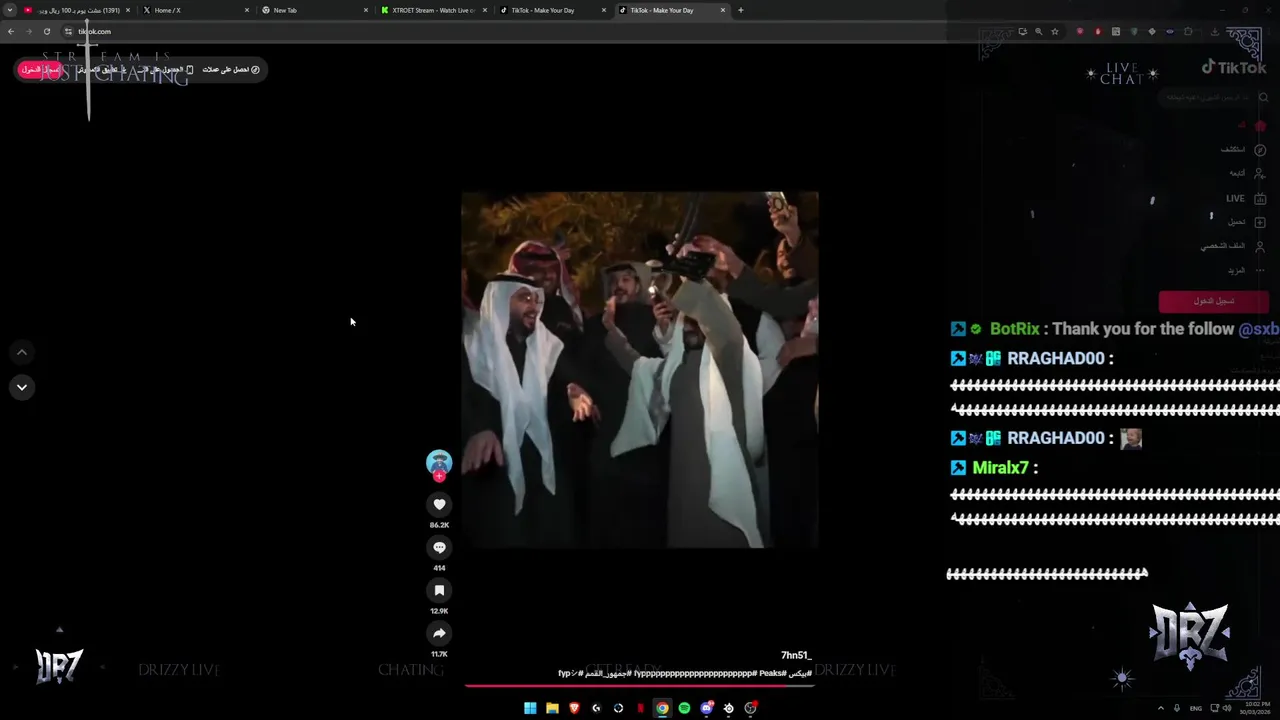Click browser forward arrow
This screenshot has width=1280, height=720.
(x=28, y=31)
